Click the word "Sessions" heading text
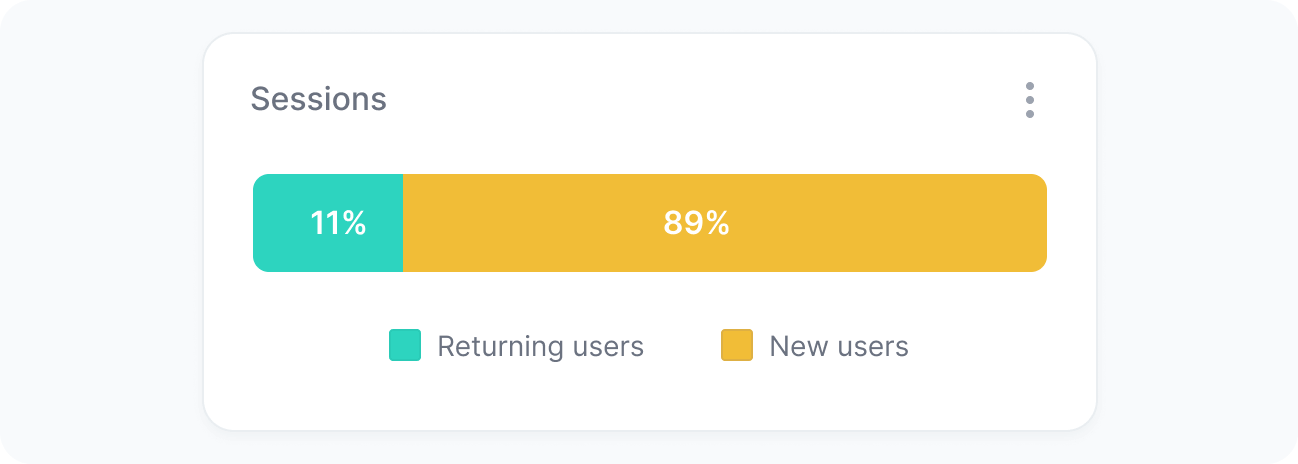 point(318,99)
